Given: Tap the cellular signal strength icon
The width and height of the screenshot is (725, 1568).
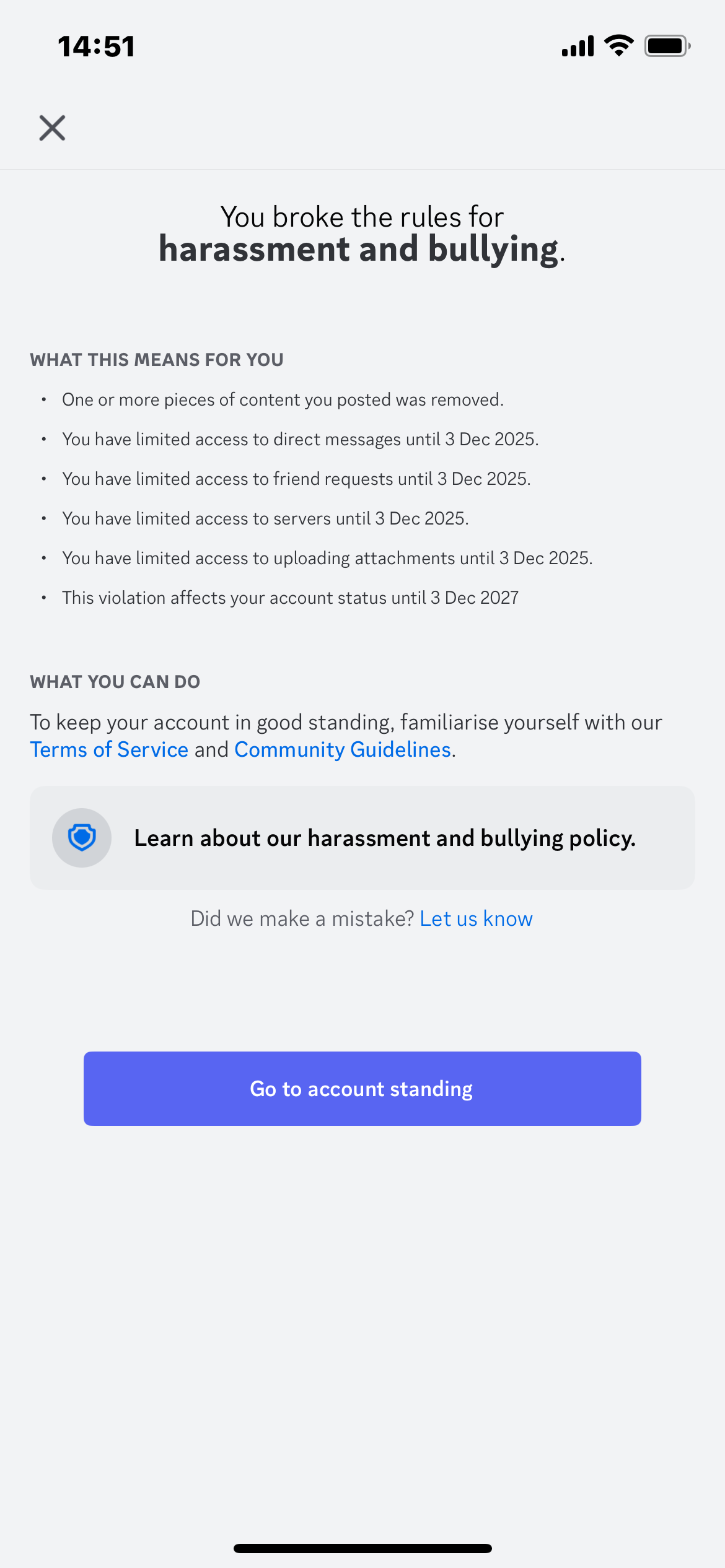Looking at the screenshot, I should [x=578, y=46].
